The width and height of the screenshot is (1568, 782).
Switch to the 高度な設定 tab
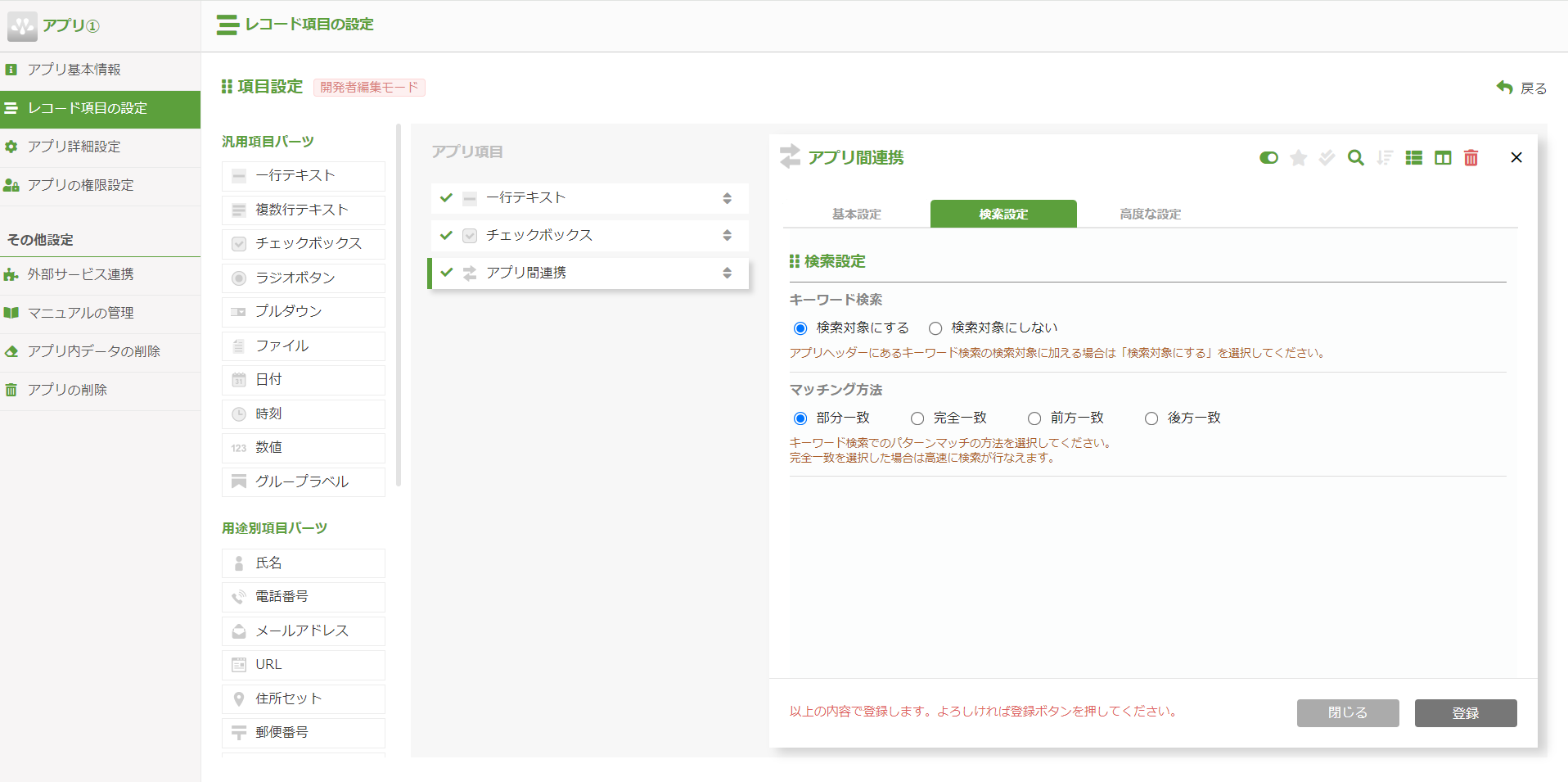point(1149,214)
